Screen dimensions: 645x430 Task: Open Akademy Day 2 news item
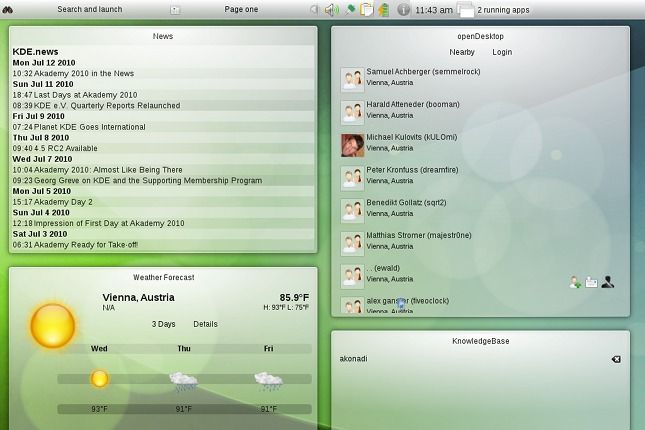[x=63, y=202]
